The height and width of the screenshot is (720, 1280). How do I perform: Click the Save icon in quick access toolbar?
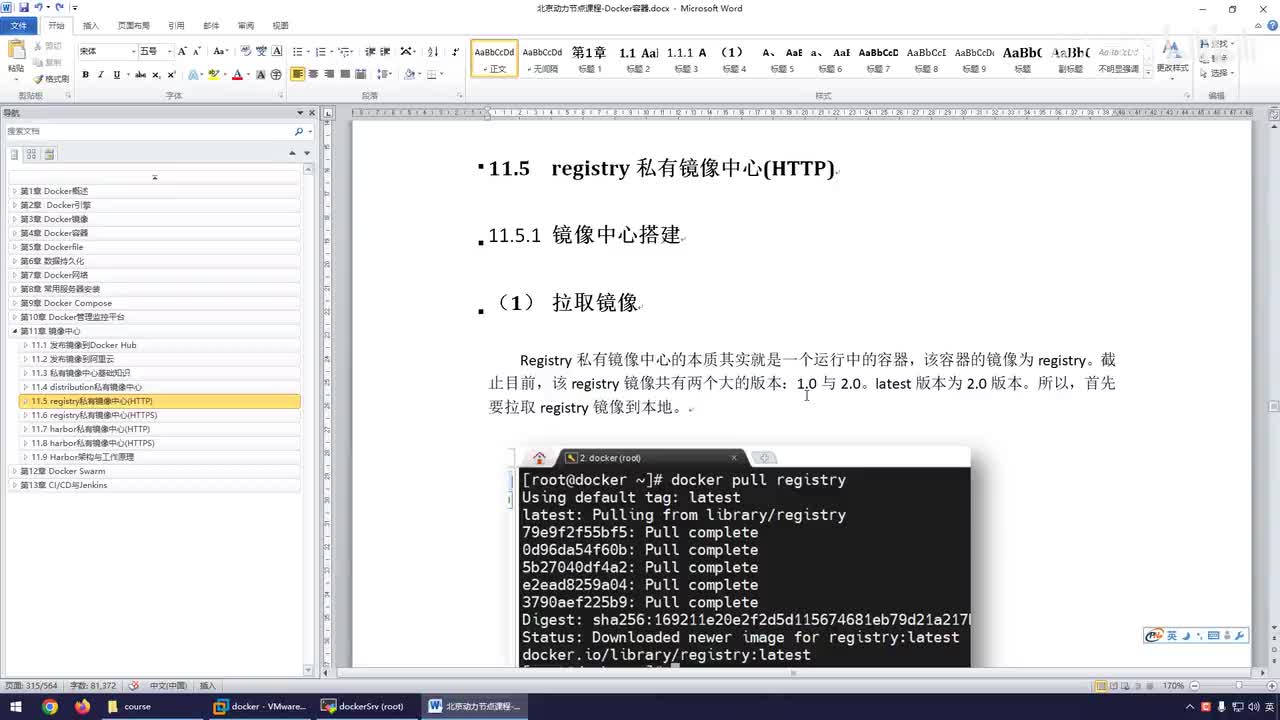click(23, 8)
